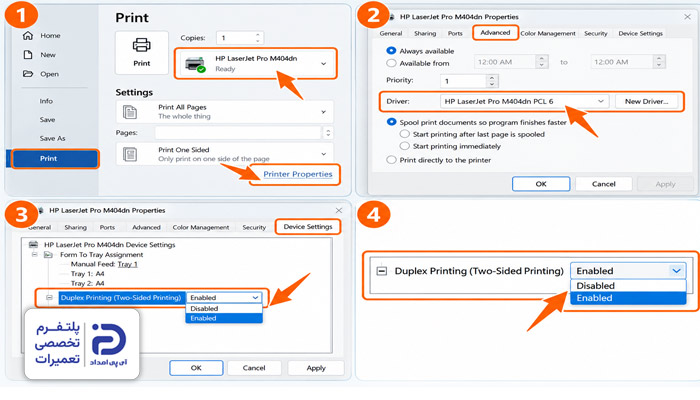Choose Disabled in panel 4 list
The height and width of the screenshot is (400, 700).
[628, 286]
